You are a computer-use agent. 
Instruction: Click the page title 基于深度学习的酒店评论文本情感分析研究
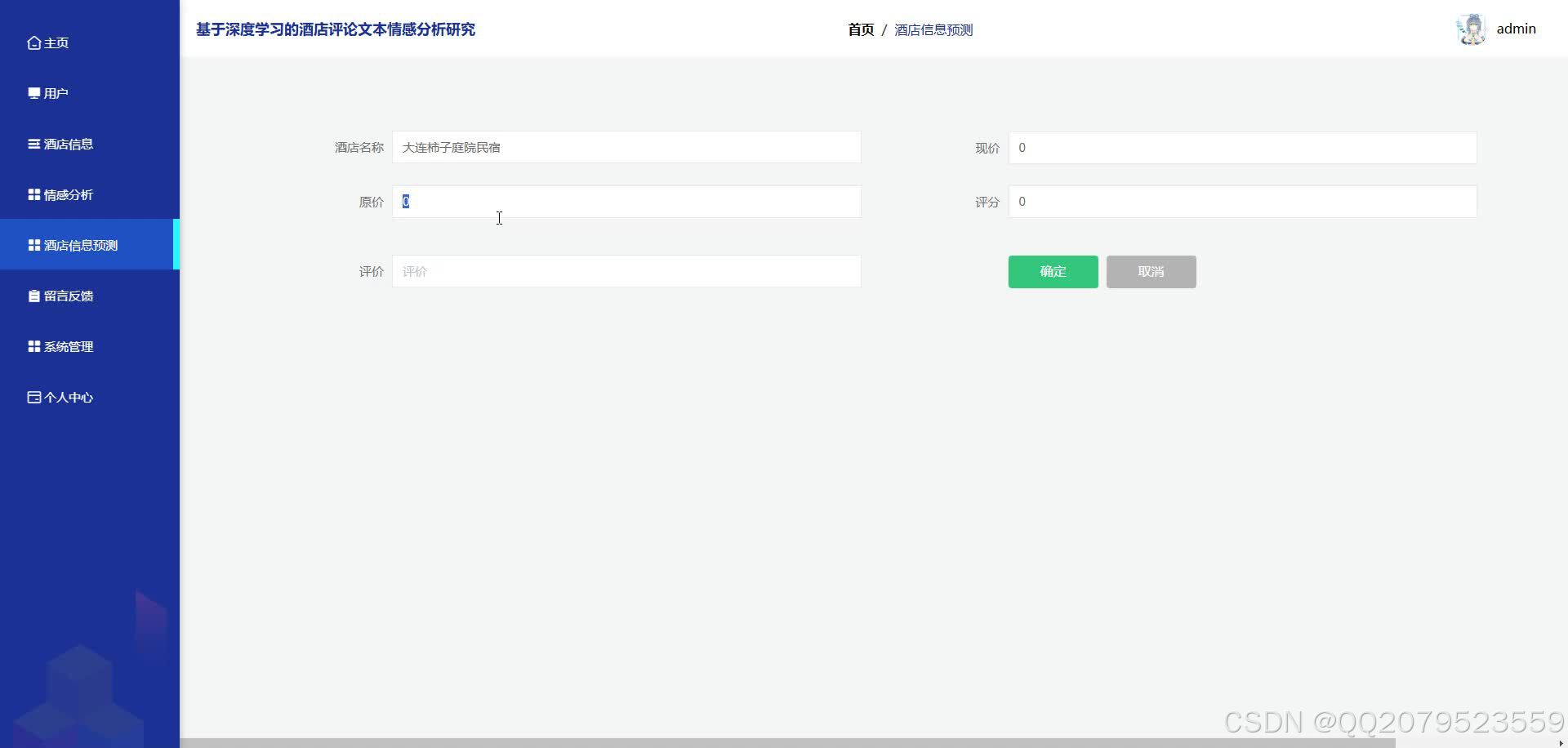pos(335,29)
